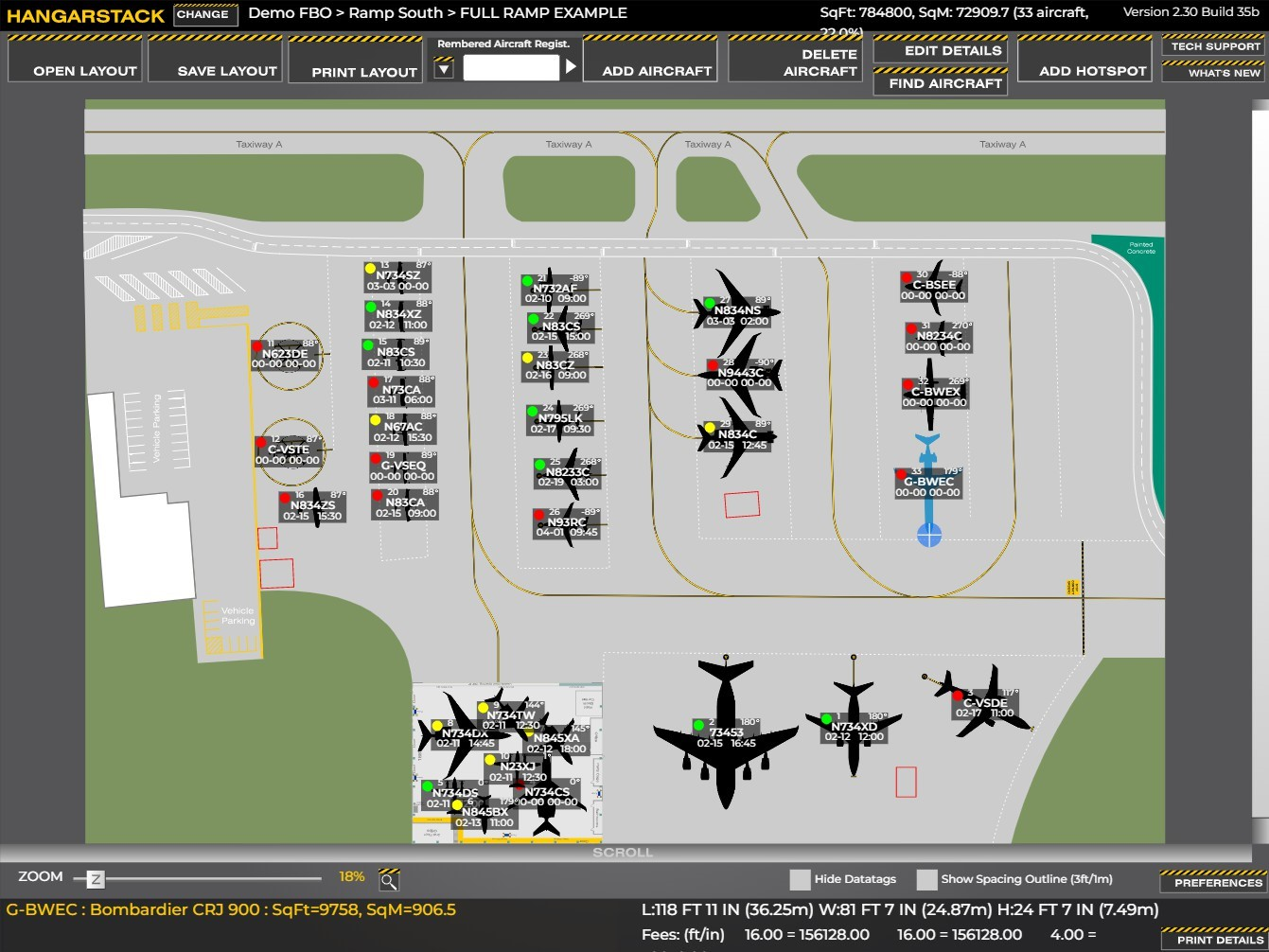This screenshot has height=952, width=1269.
Task: Select the magnifying glass zoom search icon
Action: (388, 878)
